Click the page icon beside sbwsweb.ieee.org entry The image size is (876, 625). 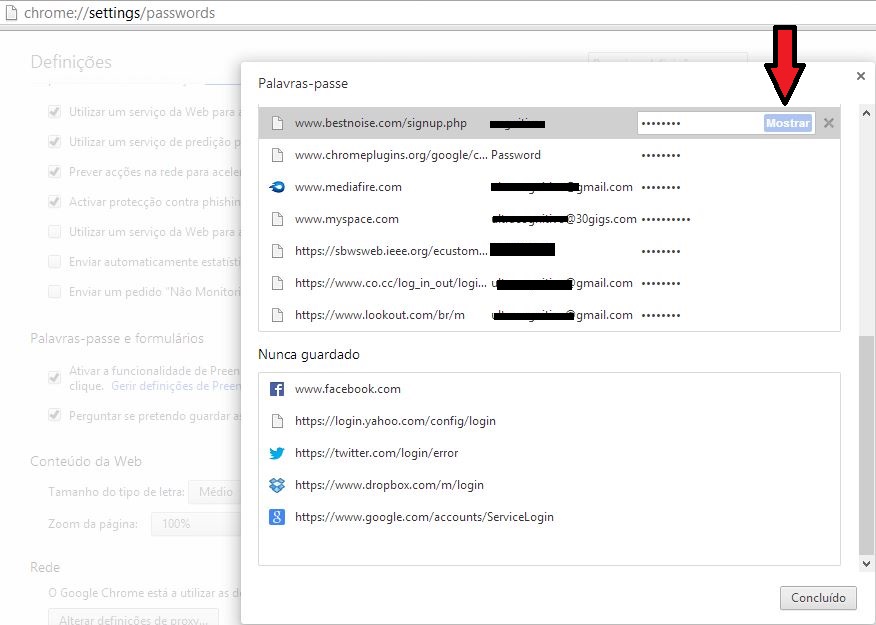[x=277, y=251]
